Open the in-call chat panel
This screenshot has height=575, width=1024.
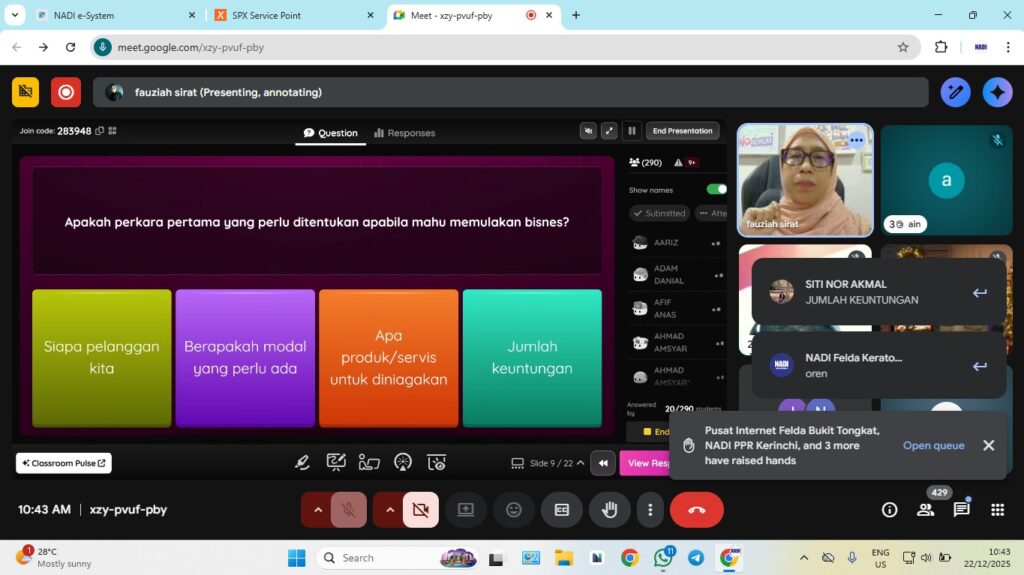(961, 510)
